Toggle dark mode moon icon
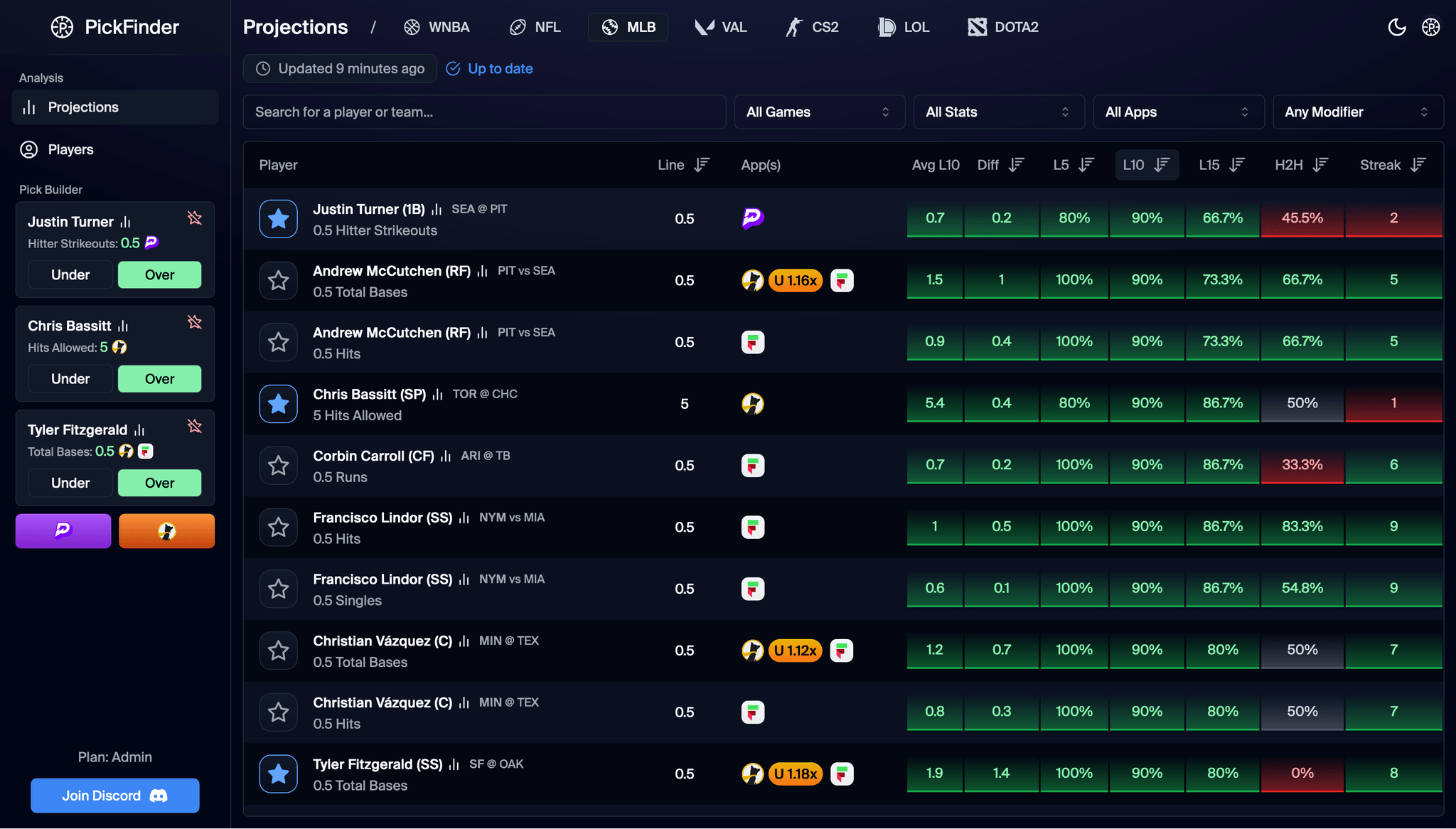1456x829 pixels. tap(1397, 27)
